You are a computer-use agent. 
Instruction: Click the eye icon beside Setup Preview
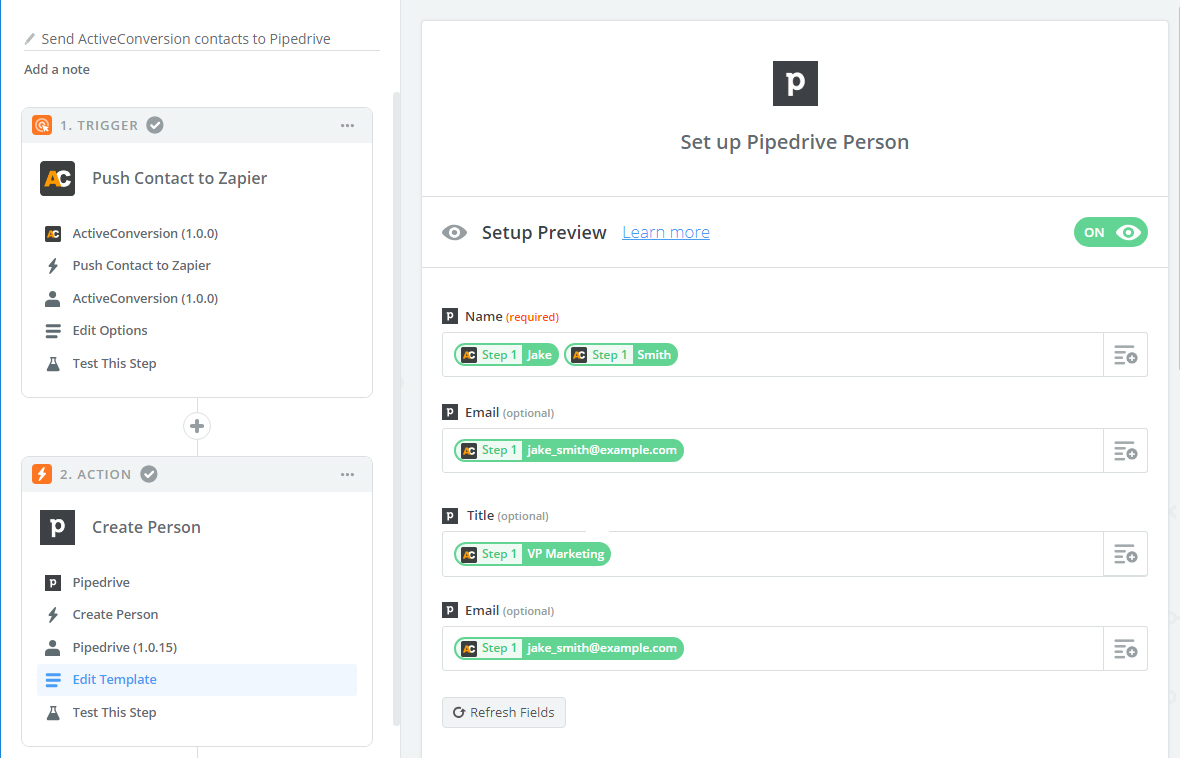pos(455,233)
